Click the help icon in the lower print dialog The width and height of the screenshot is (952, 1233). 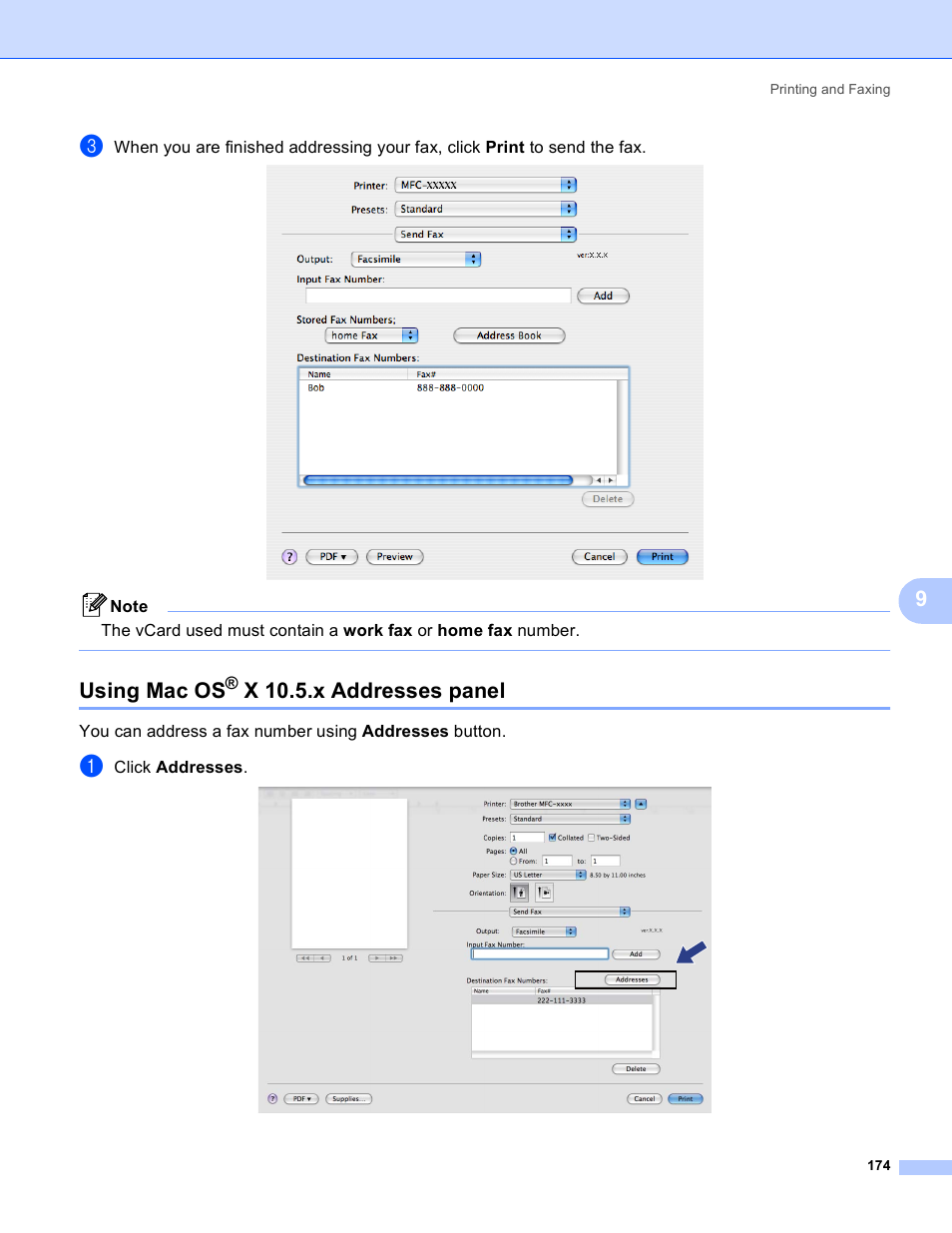coord(272,1099)
